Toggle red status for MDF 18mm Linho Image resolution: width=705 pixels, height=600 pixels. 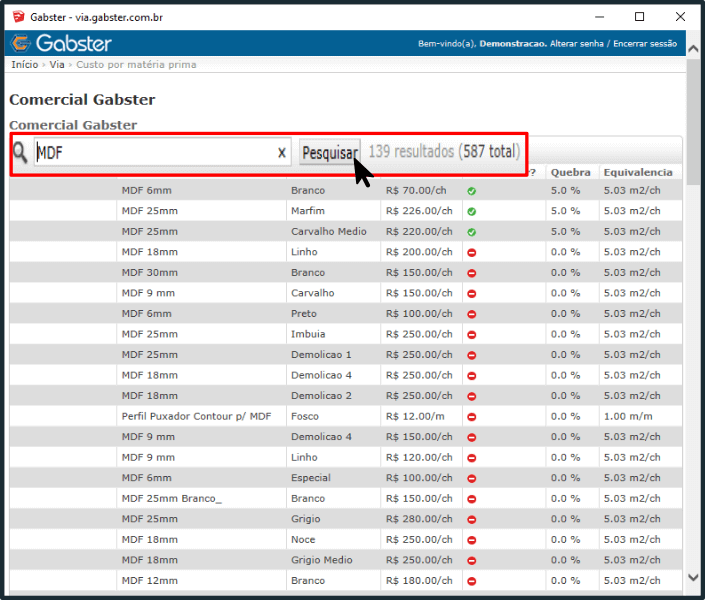pyautogui.click(x=471, y=253)
